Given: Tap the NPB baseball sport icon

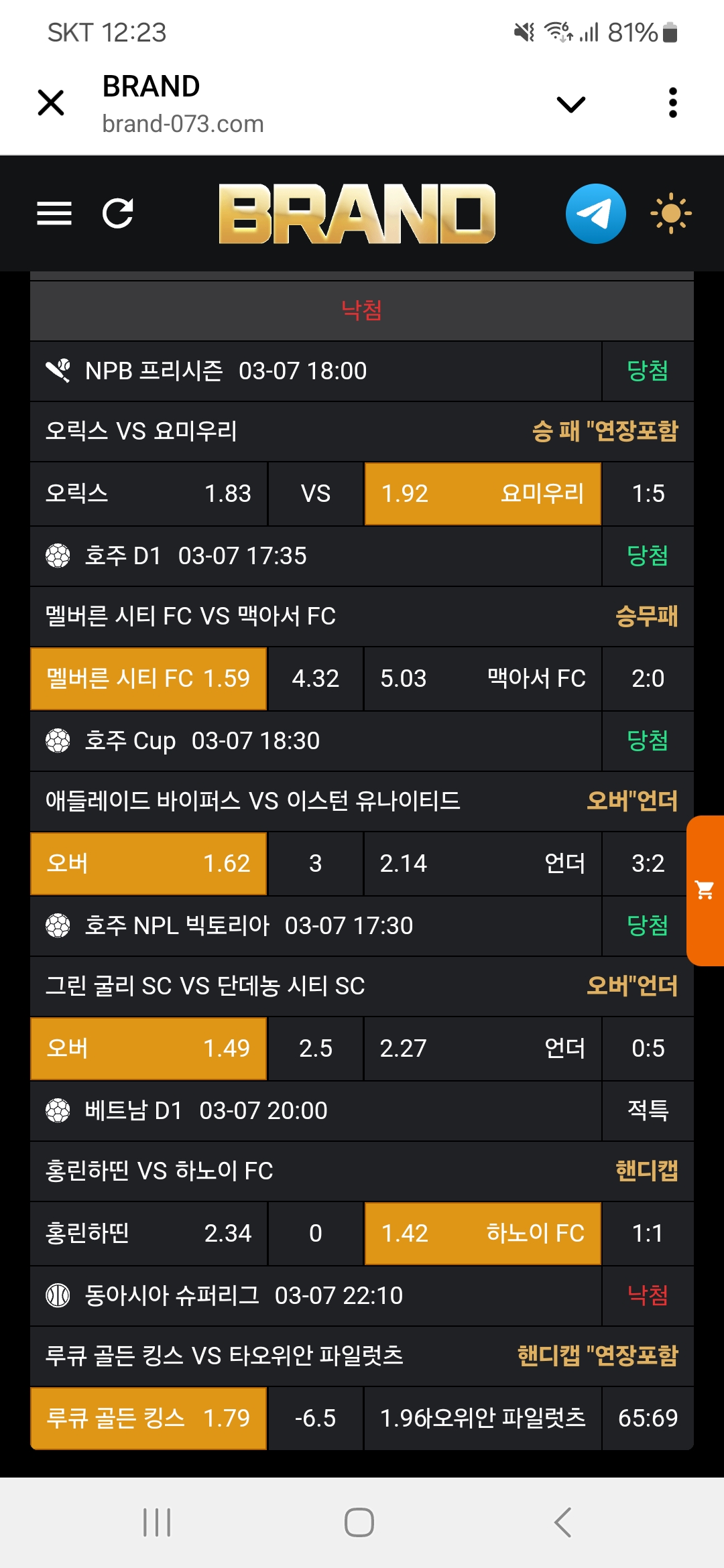Looking at the screenshot, I should point(58,371).
